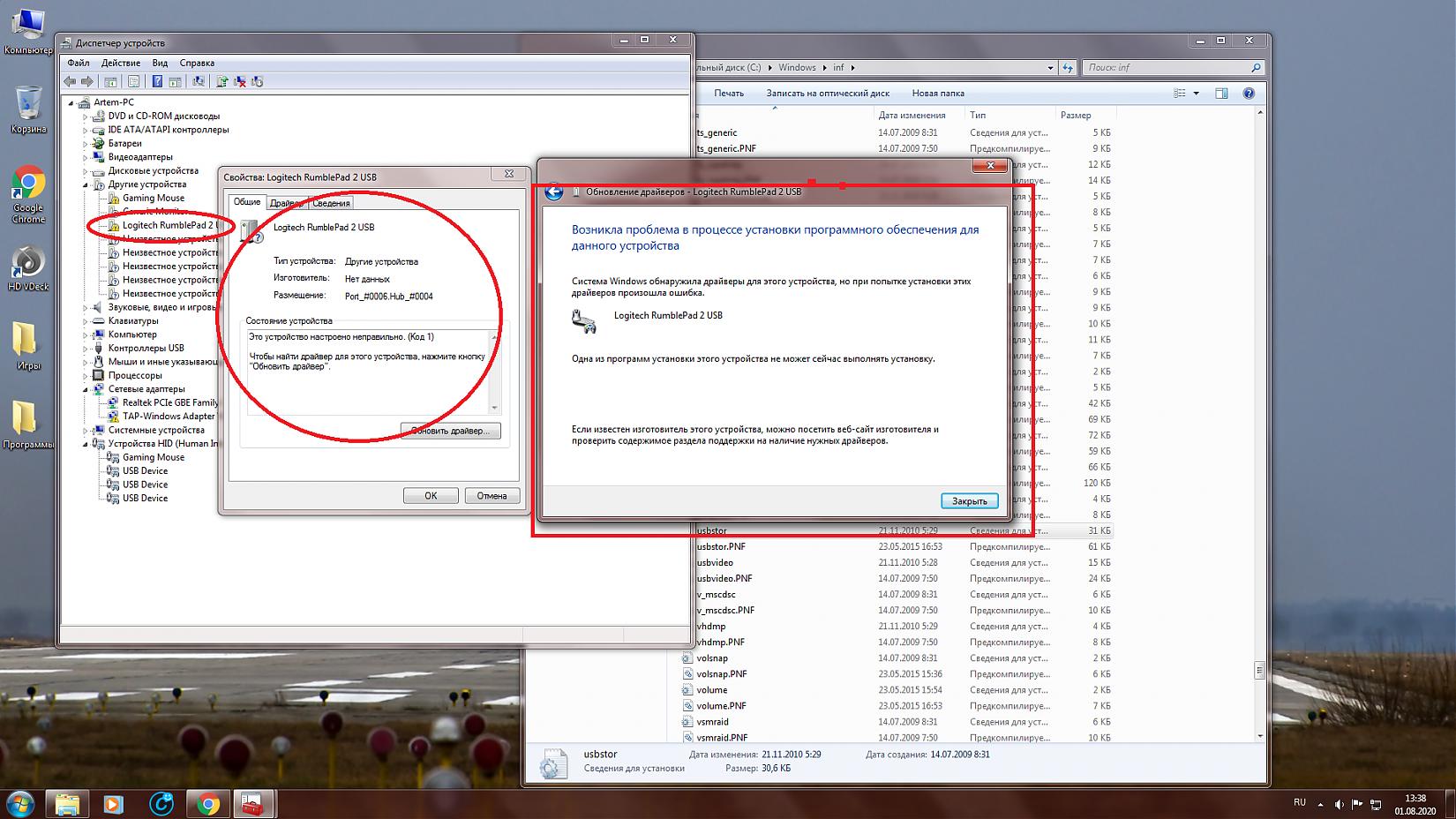This screenshot has height=819, width=1456.
Task: Open the Действие menu
Action: tap(121, 63)
